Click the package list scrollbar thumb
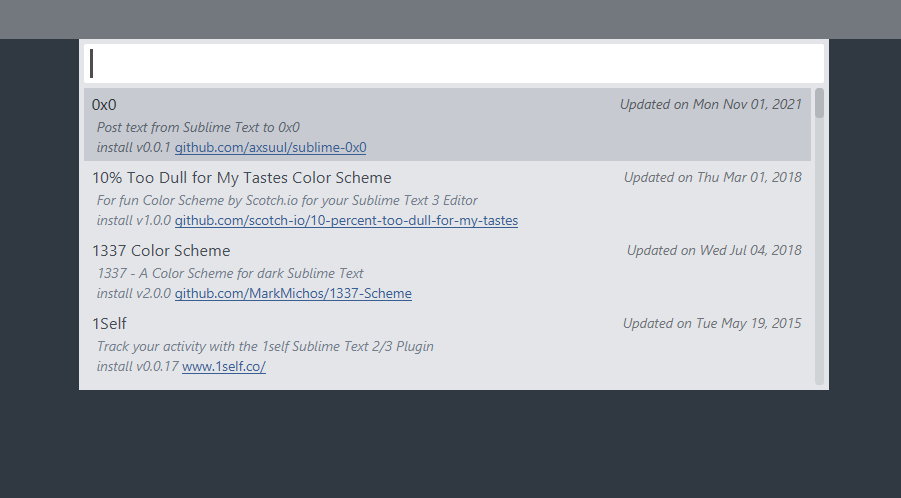 819,103
